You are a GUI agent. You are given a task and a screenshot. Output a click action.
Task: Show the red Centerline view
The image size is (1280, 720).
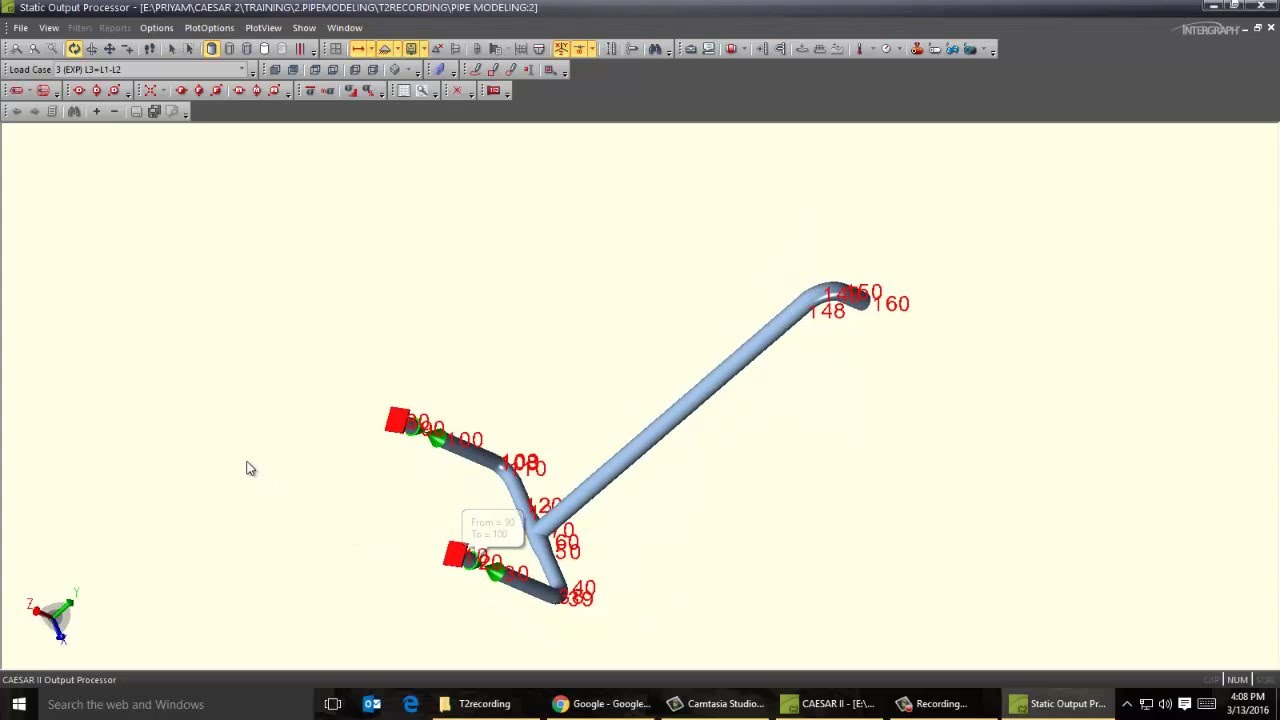coord(300,48)
